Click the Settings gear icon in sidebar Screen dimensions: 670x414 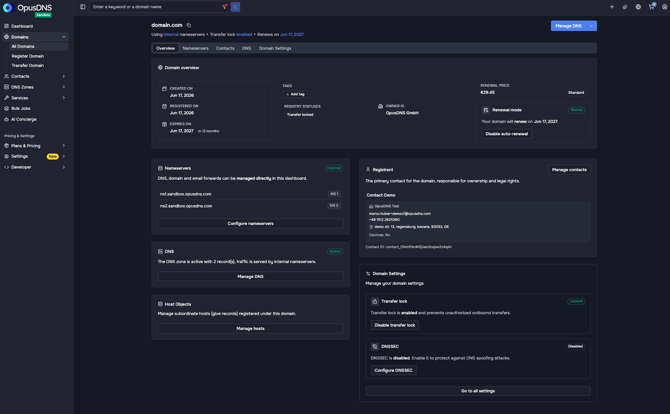coord(6,156)
